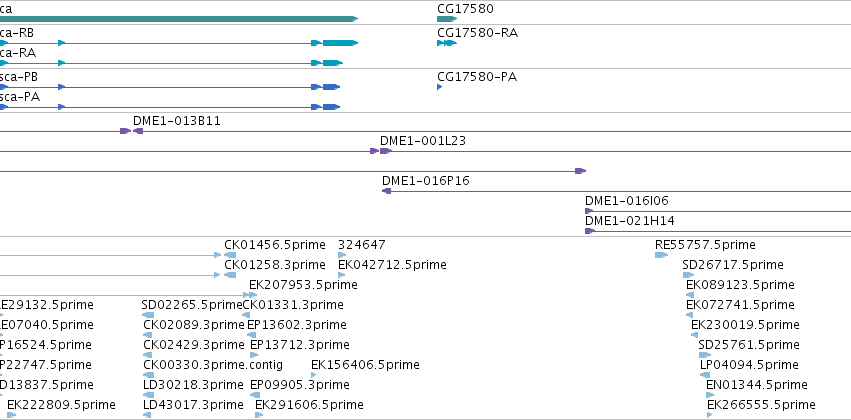851x420 pixels.
Task: Select the DME1-013B11 BAC label
Action: coord(177,120)
